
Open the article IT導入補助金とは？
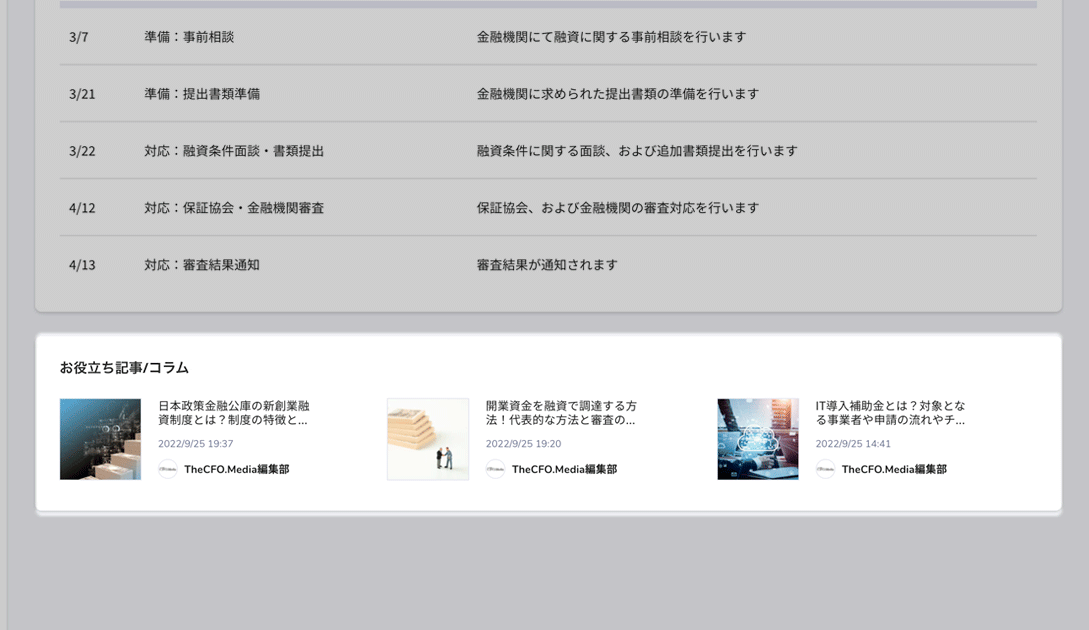890,413
